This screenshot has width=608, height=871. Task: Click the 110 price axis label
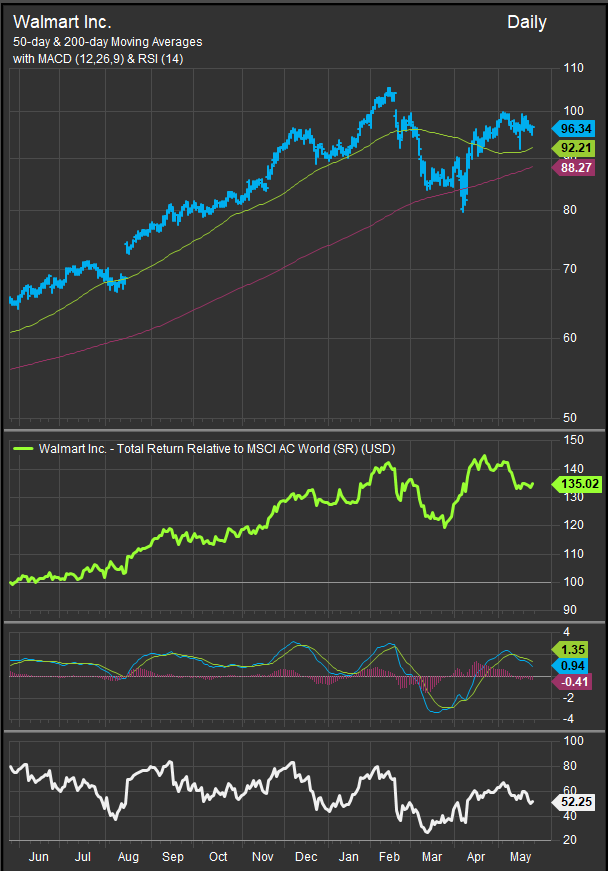click(x=573, y=68)
